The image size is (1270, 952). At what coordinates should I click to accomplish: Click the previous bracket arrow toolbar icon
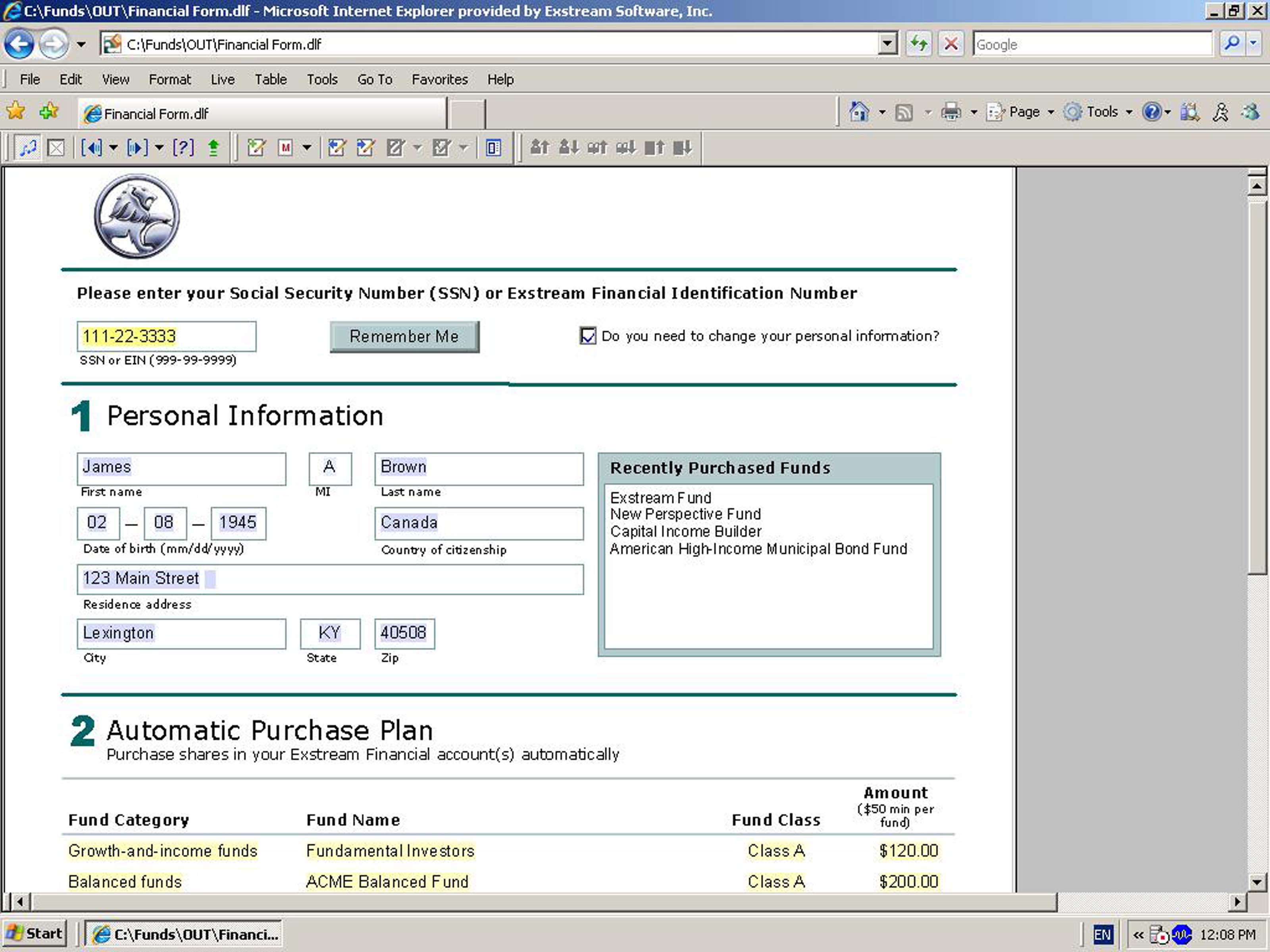[91, 148]
